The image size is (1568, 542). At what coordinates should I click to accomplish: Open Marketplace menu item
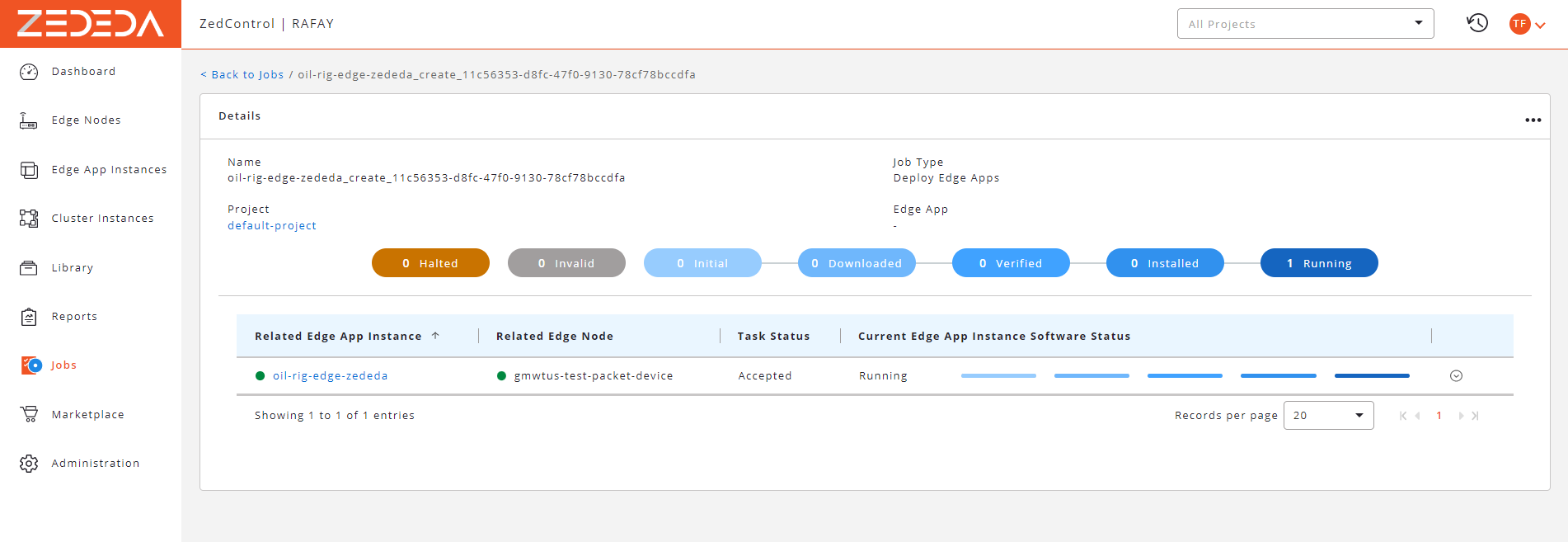[87, 415]
